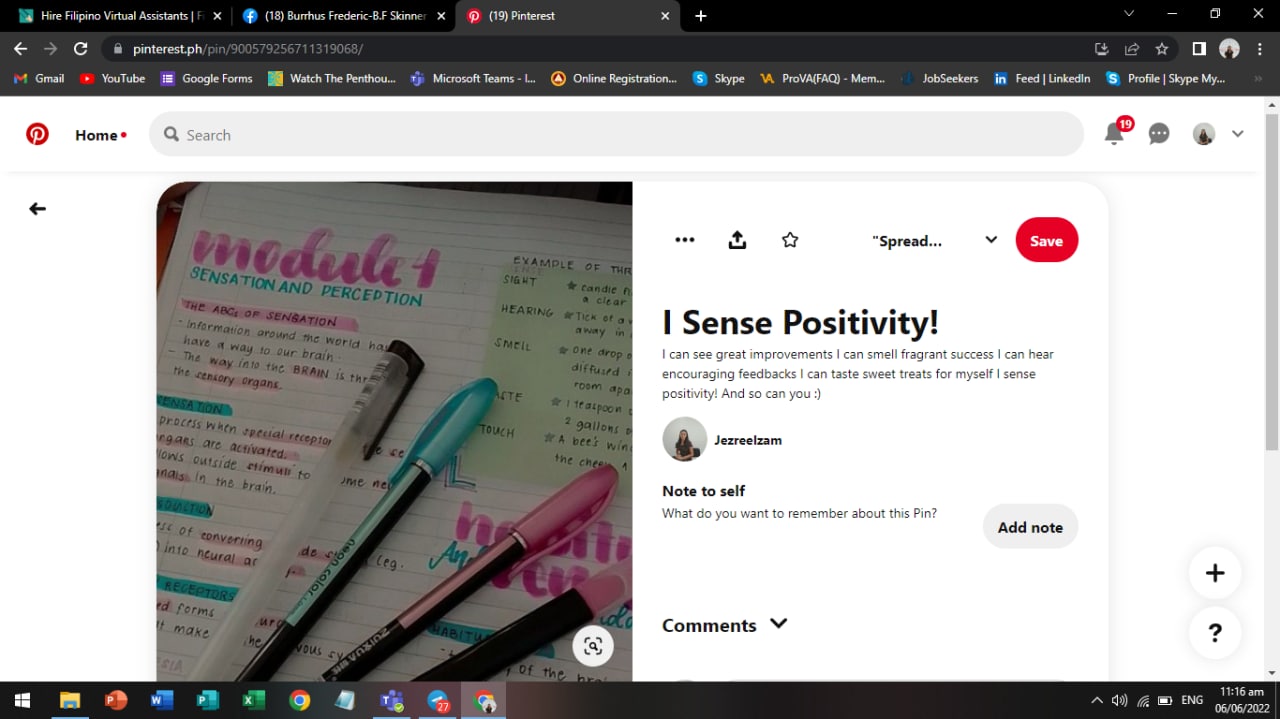Click the tab search chevron in title bar
This screenshot has width=1280, height=719.
point(1129,14)
